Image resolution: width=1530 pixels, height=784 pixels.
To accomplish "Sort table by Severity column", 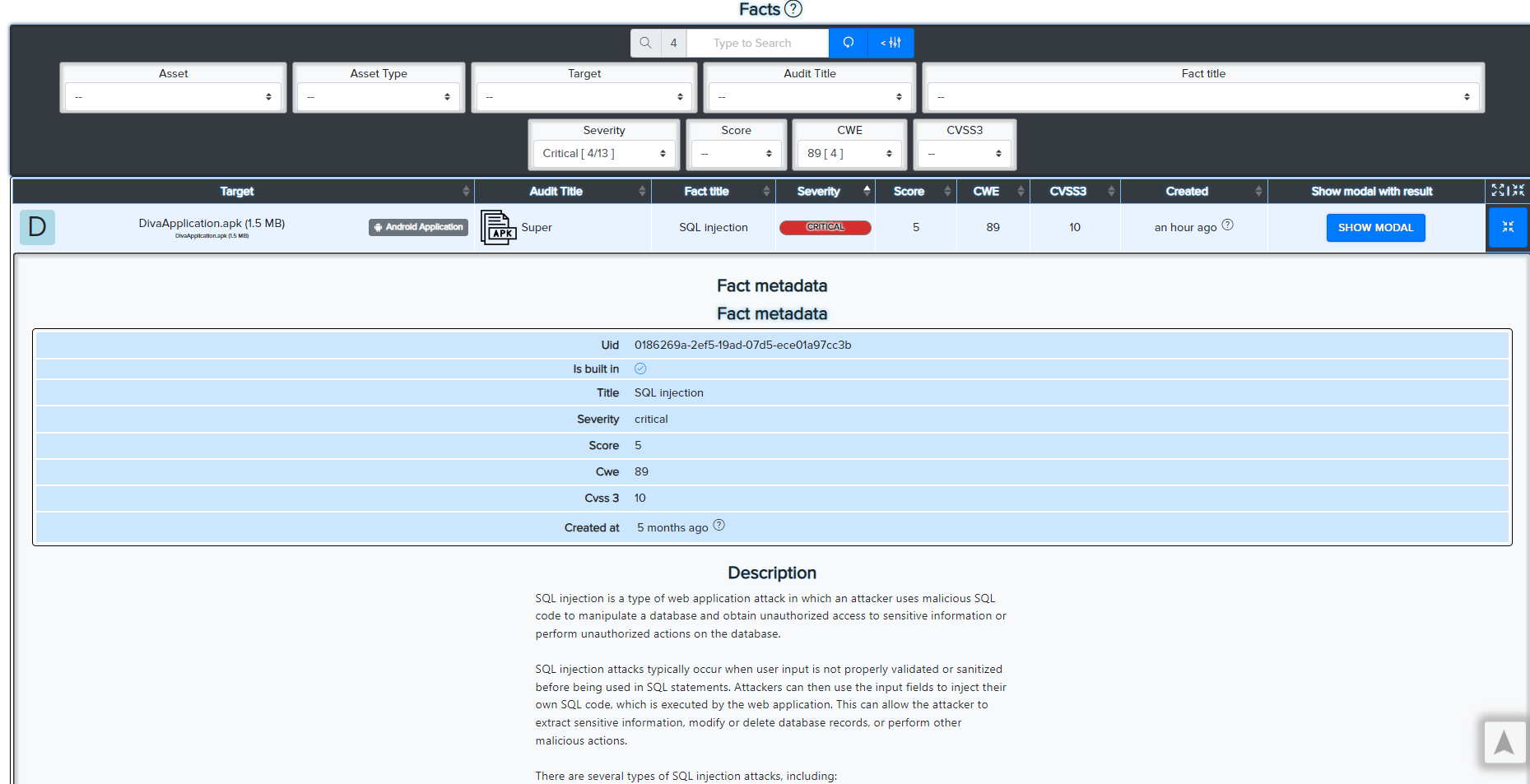I will [825, 191].
